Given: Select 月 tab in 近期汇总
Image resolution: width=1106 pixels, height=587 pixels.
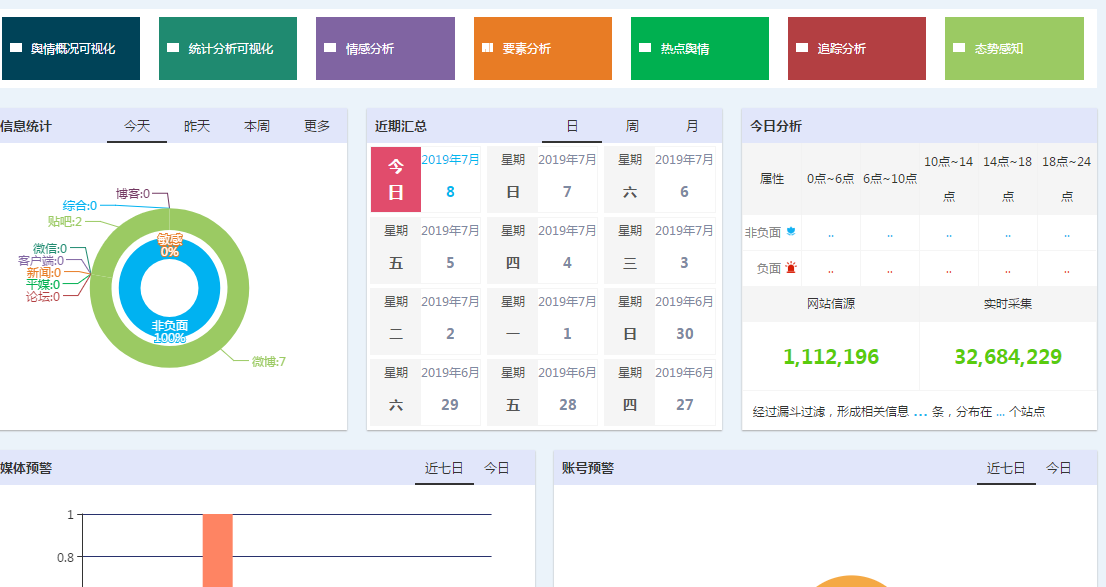Looking at the screenshot, I should [x=692, y=126].
